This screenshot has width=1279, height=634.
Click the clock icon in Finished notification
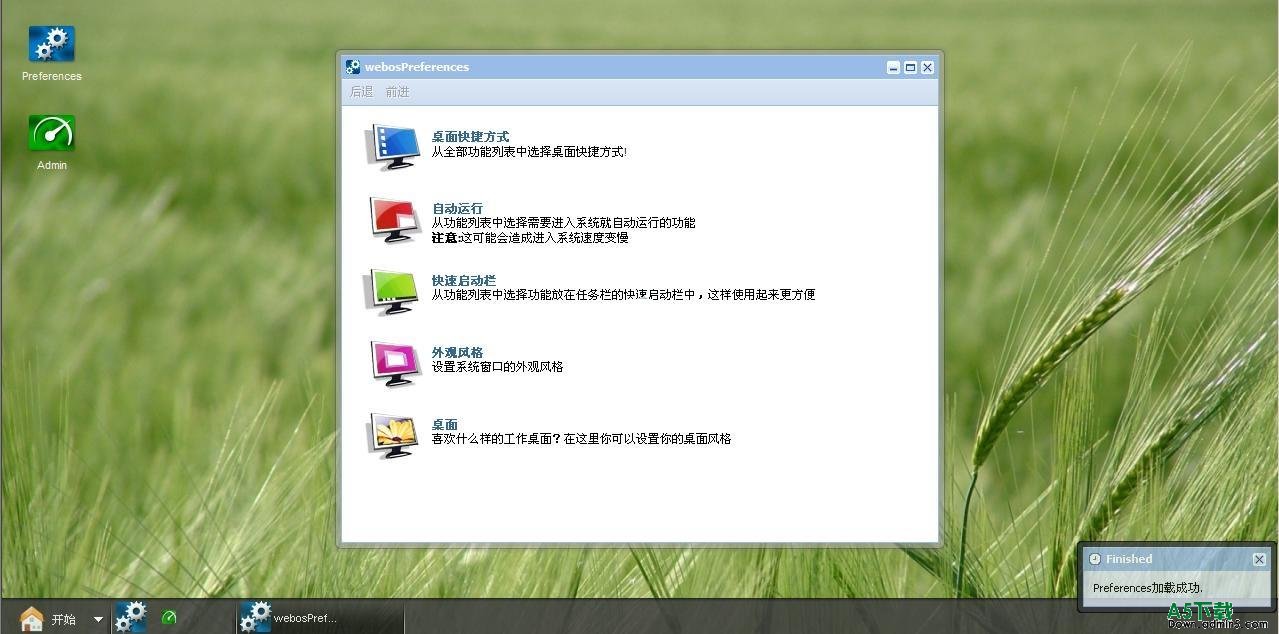(1094, 559)
